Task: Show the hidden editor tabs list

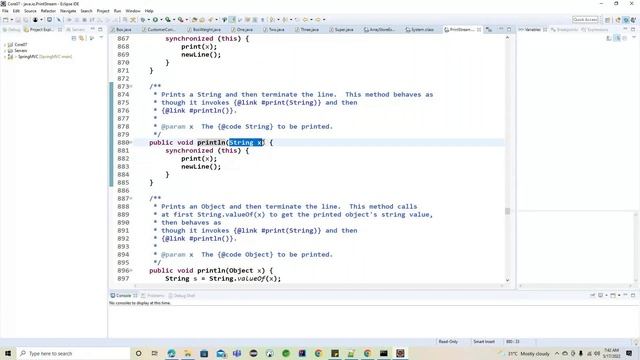Action: tap(489, 29)
